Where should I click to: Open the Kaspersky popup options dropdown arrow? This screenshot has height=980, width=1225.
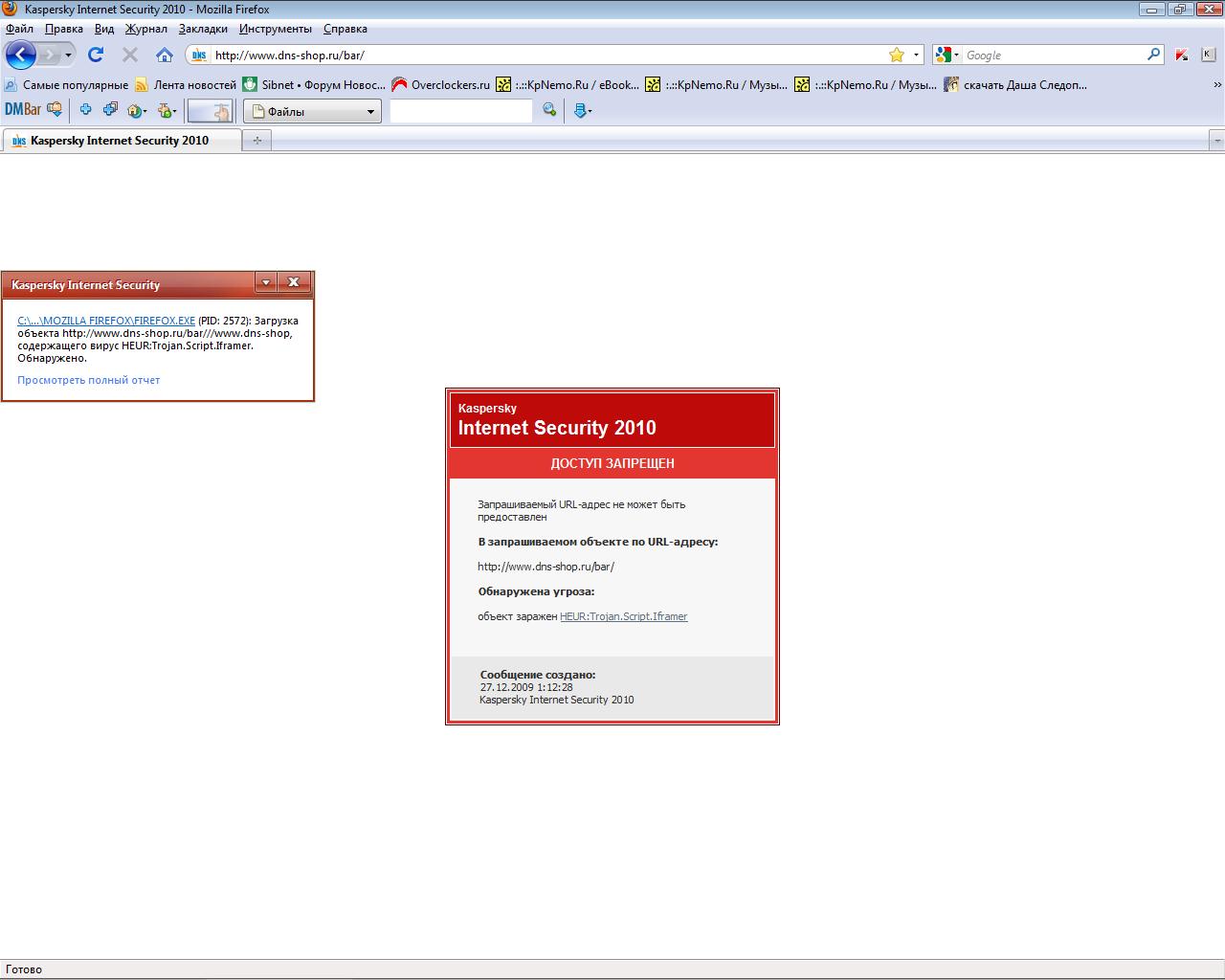pyautogui.click(x=266, y=282)
